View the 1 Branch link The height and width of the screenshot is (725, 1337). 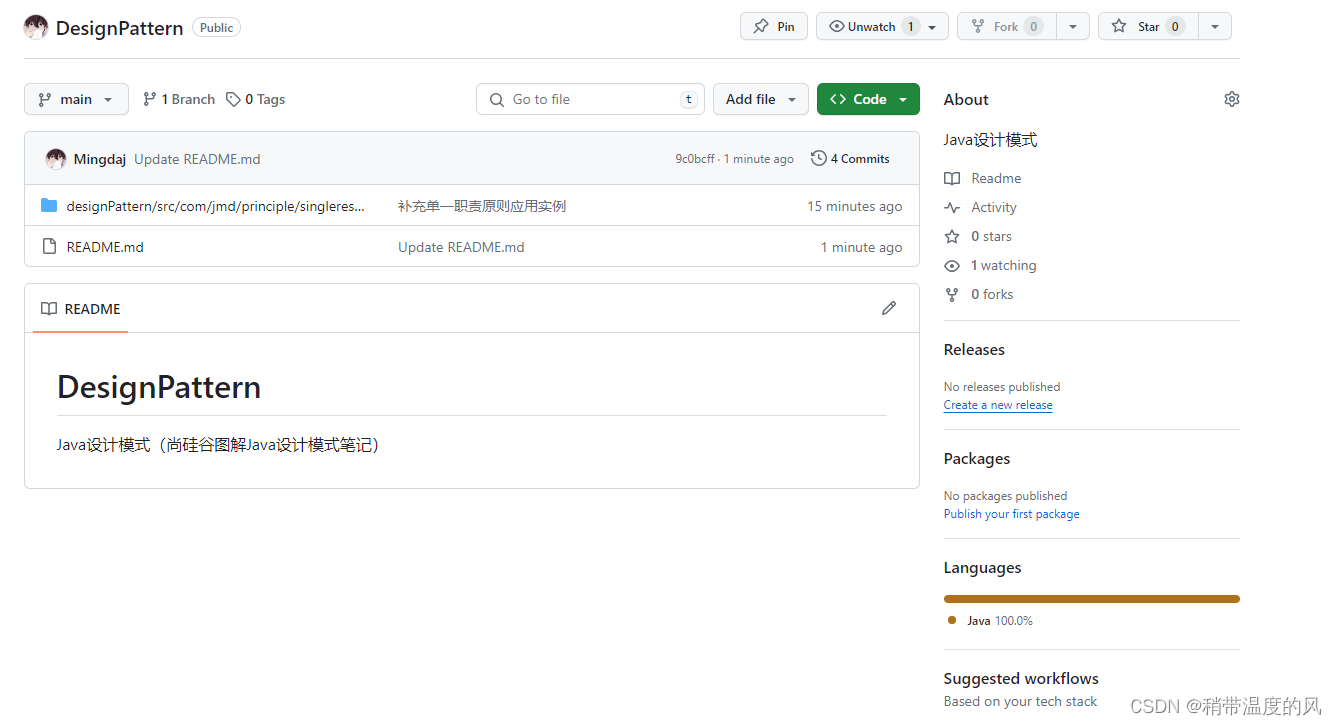pos(179,99)
